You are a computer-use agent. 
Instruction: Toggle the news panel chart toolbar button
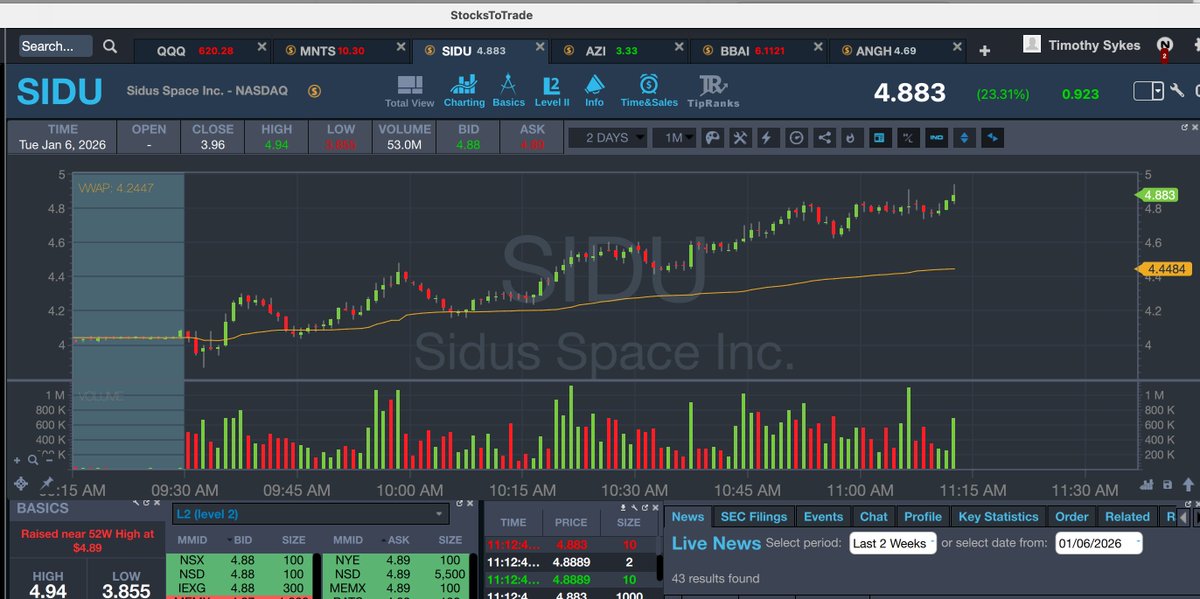point(880,137)
